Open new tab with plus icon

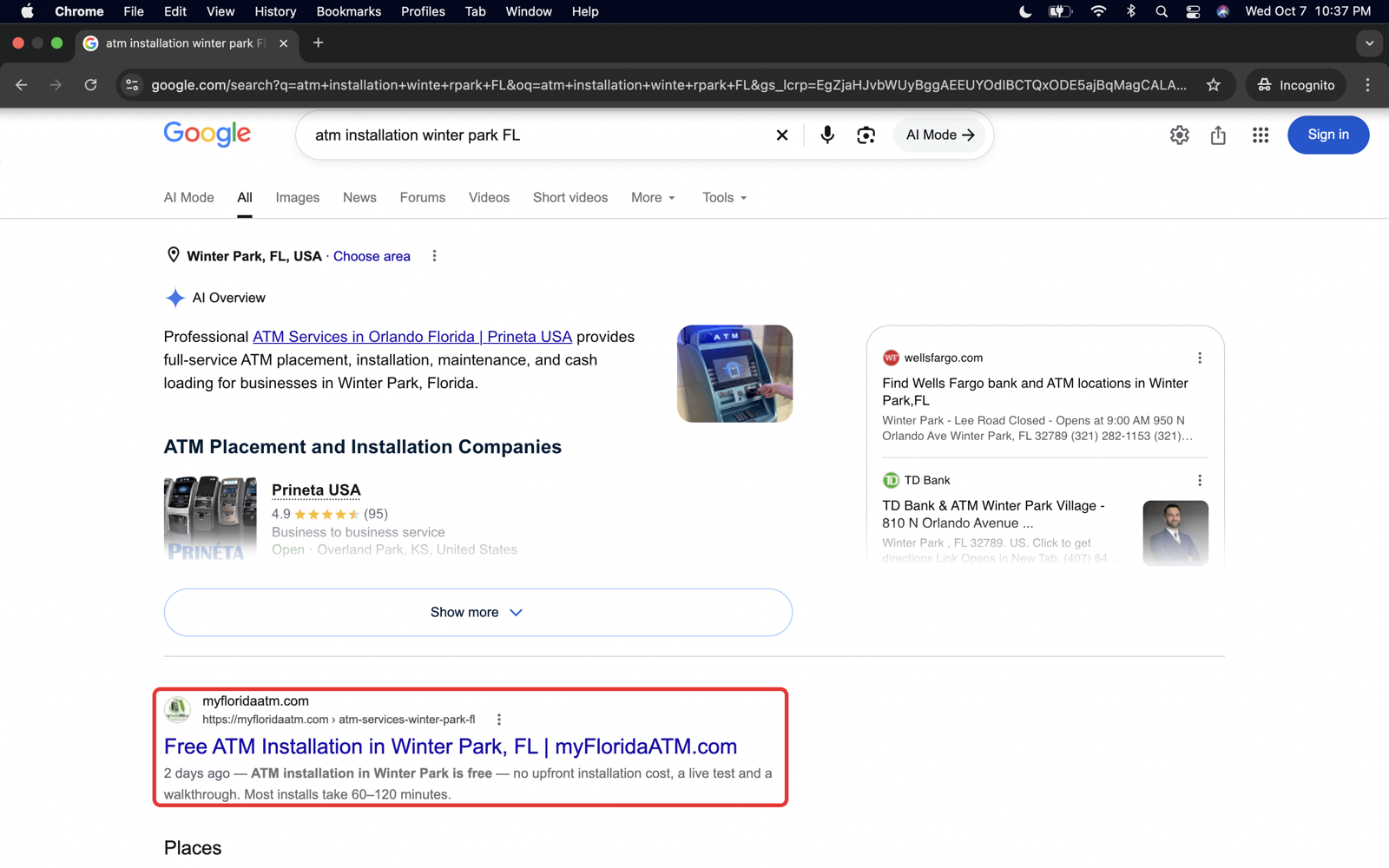click(x=318, y=43)
